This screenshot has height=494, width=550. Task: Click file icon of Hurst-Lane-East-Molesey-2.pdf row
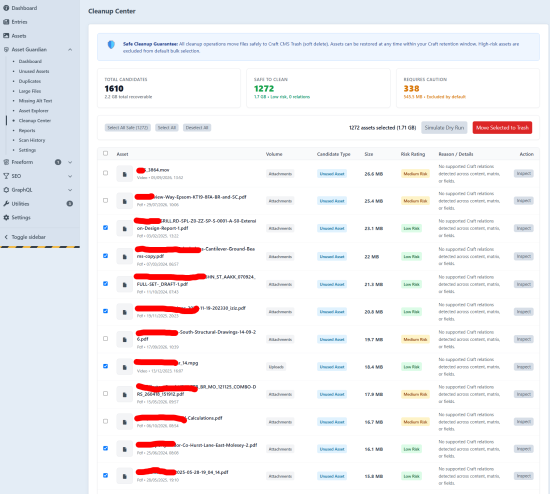(x=125, y=449)
